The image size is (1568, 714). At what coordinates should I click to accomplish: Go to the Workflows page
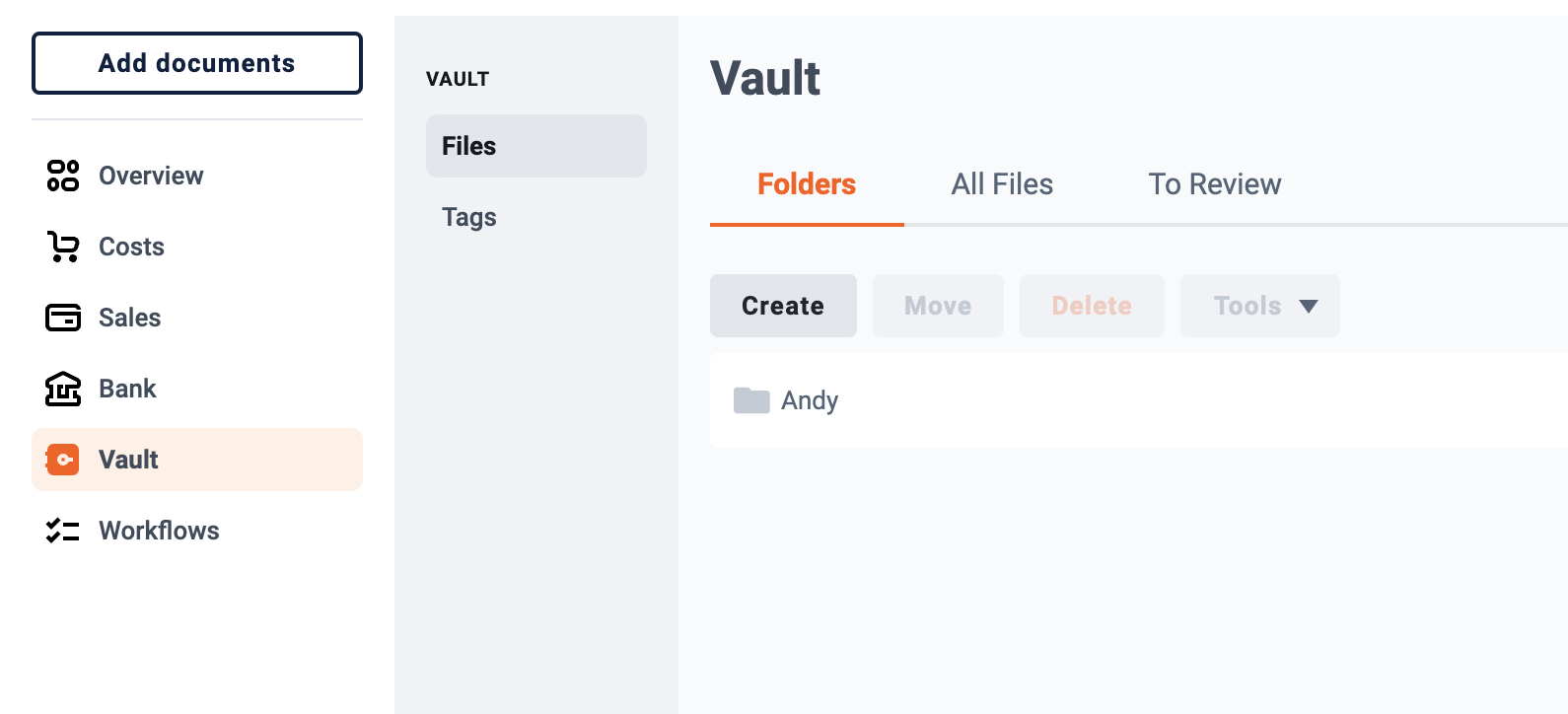tap(197, 531)
